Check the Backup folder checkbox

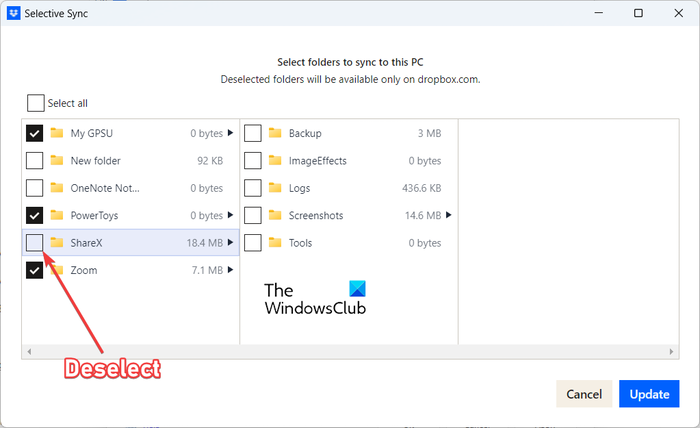pos(253,133)
